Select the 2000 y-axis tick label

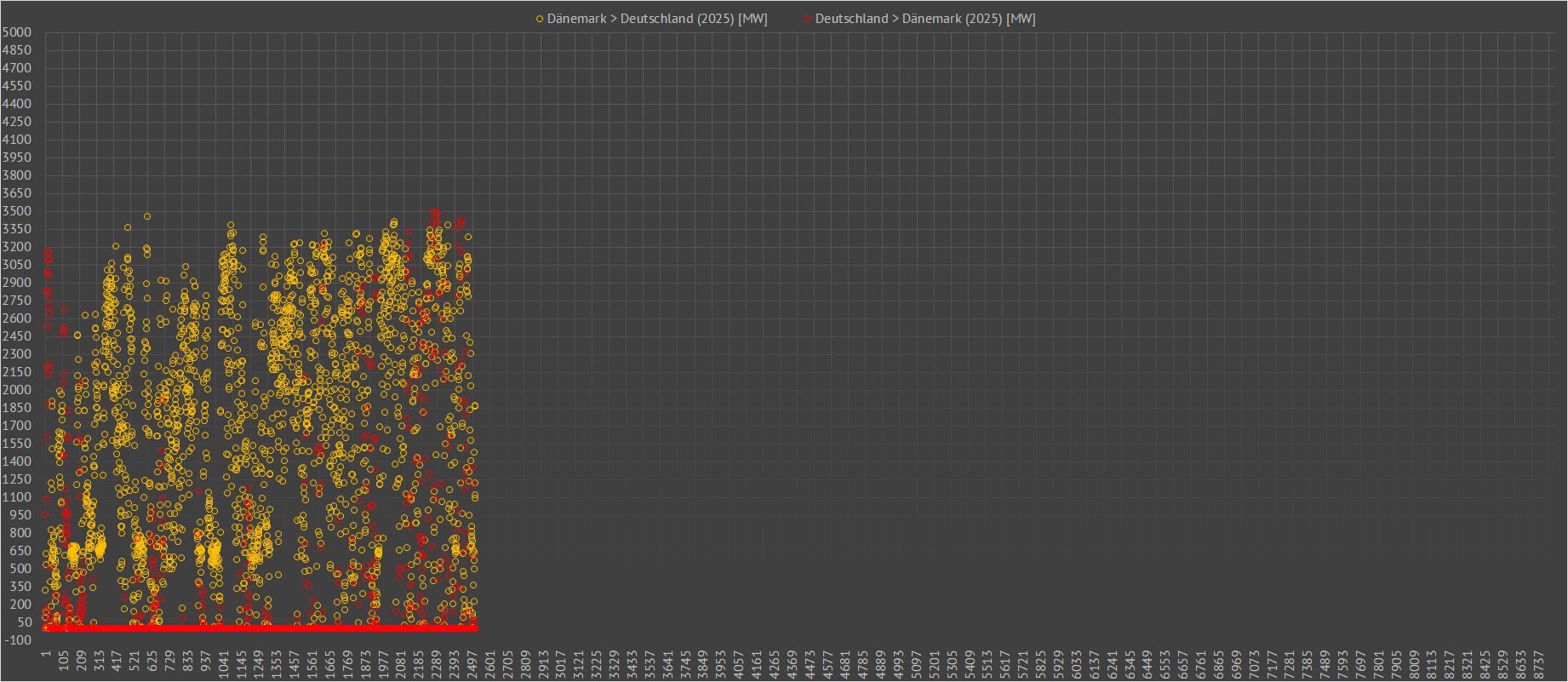coord(17,390)
